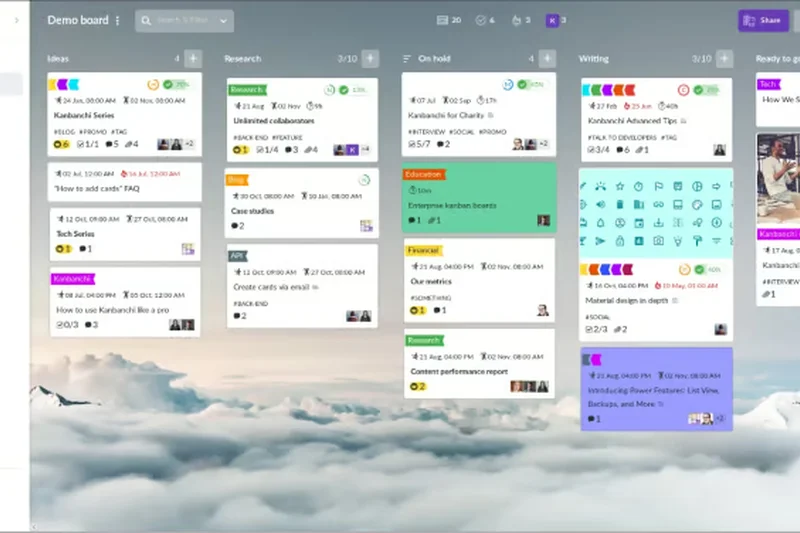Click the On hold column sort icon
Screen dimensions: 800x533
407,59
